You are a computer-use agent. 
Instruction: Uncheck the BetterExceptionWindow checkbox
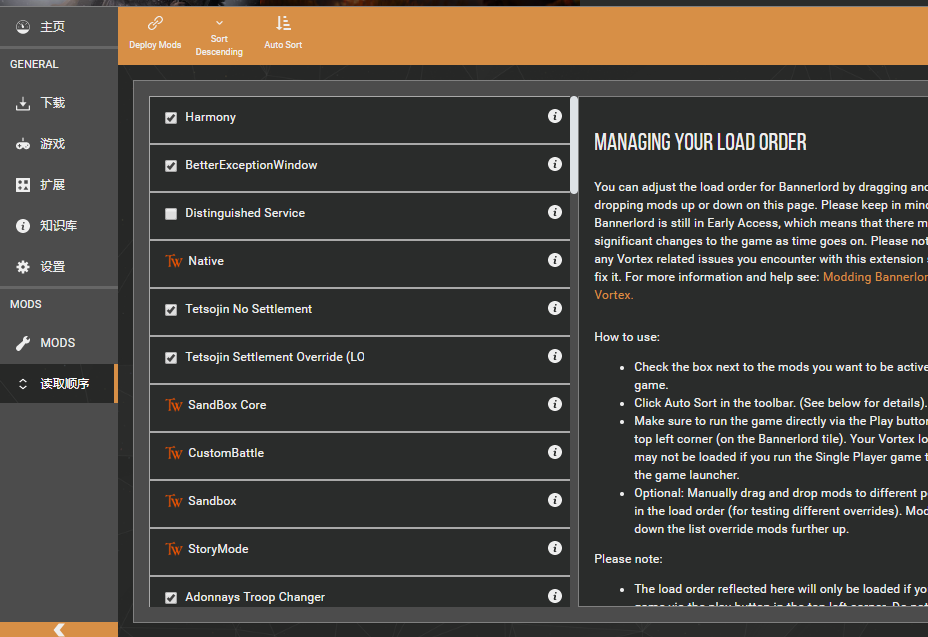click(171, 166)
